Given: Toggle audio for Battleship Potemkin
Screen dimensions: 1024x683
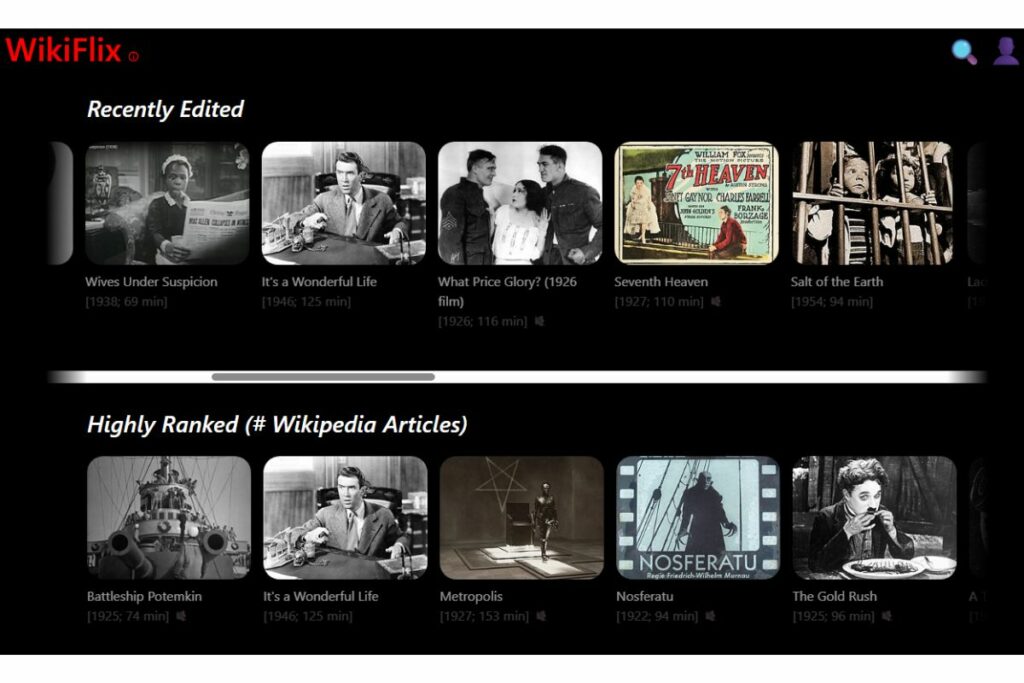Looking at the screenshot, I should pos(181,616).
